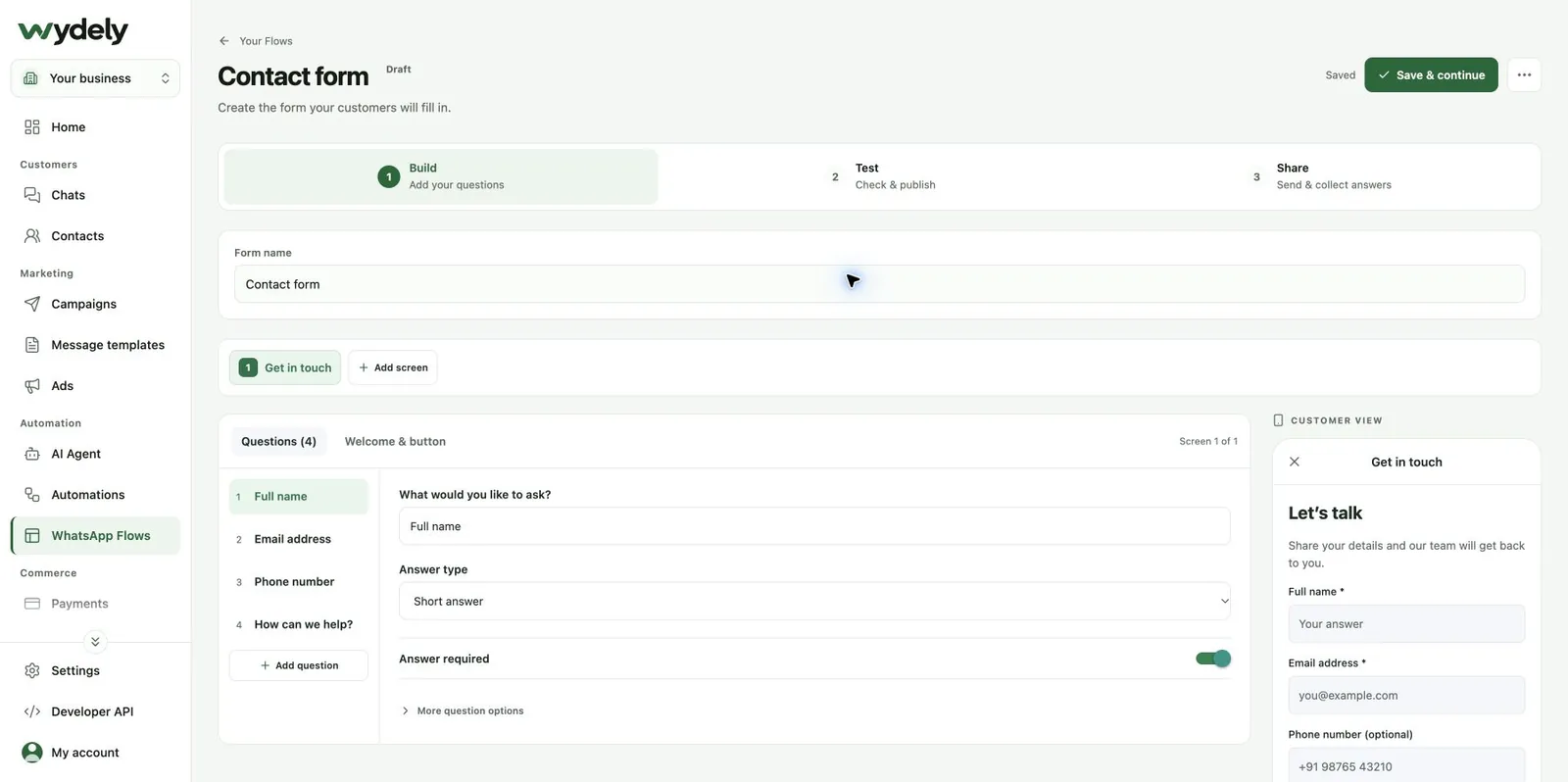Screen dimensions: 1568x782
Task: Click the My account avatar icon
Action: tap(32, 753)
